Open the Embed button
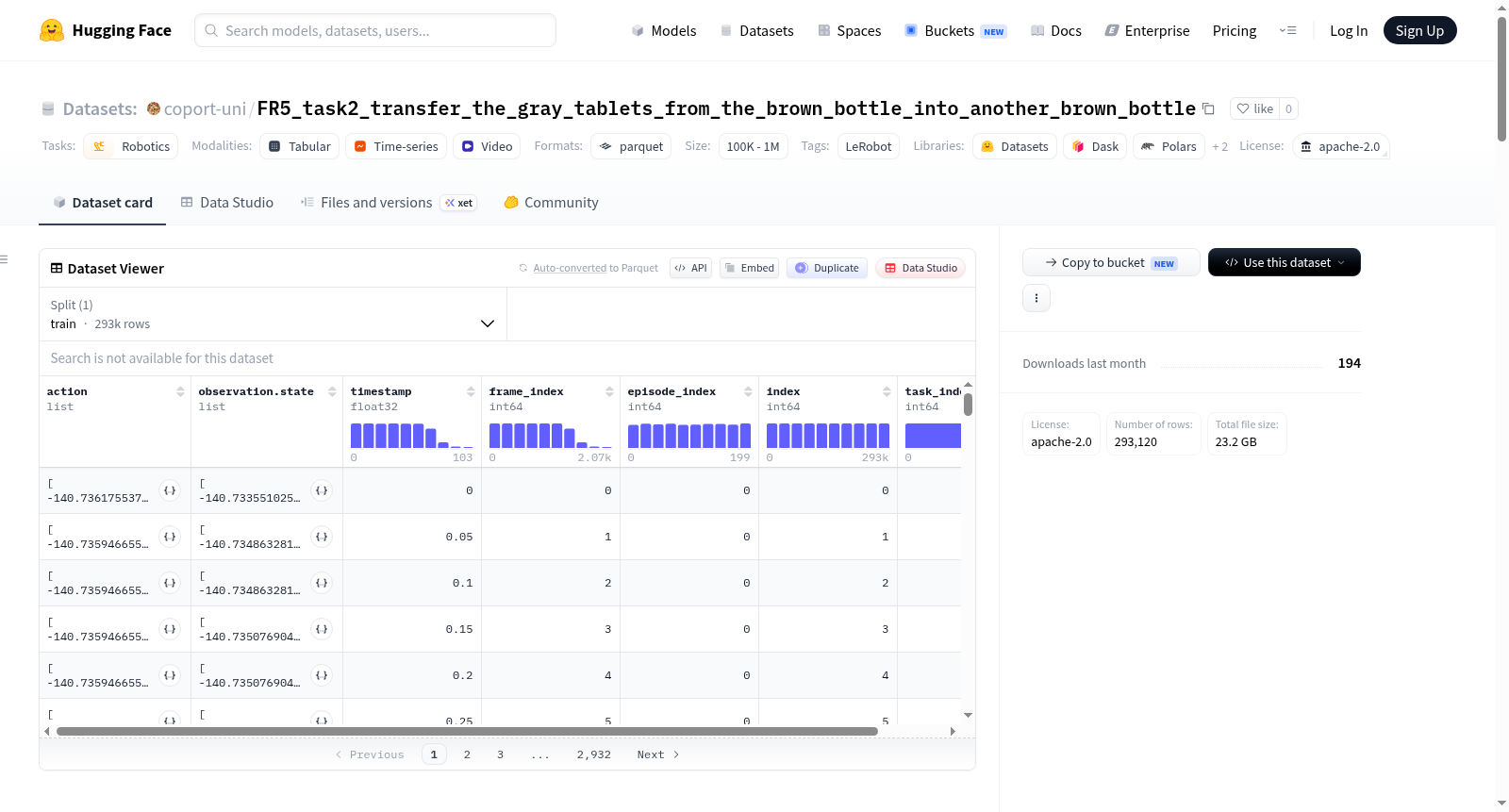Image resolution: width=1509 pixels, height=812 pixels. point(750,268)
